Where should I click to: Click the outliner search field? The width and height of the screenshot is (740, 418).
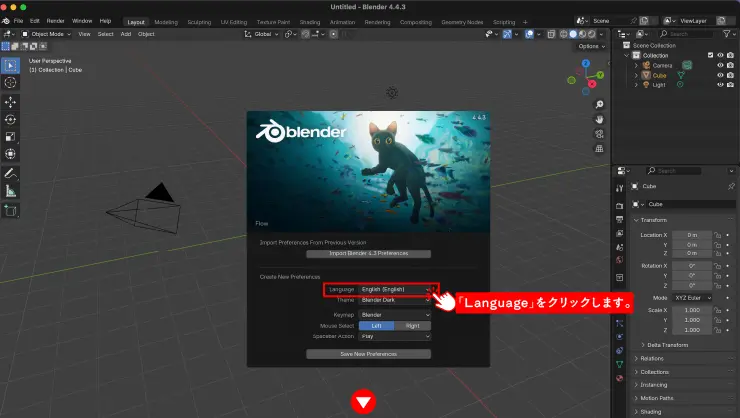(687, 33)
